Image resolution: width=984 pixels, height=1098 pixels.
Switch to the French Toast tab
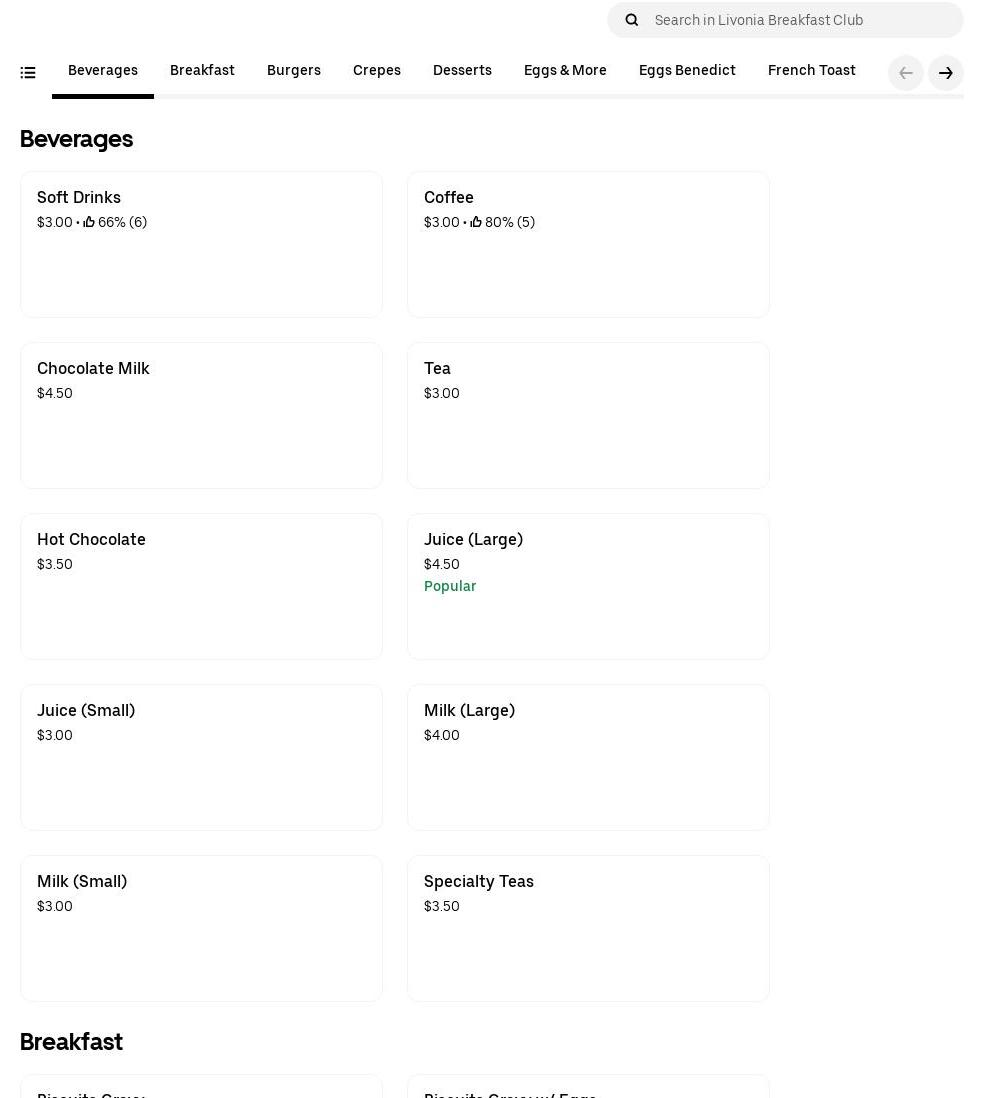(812, 71)
